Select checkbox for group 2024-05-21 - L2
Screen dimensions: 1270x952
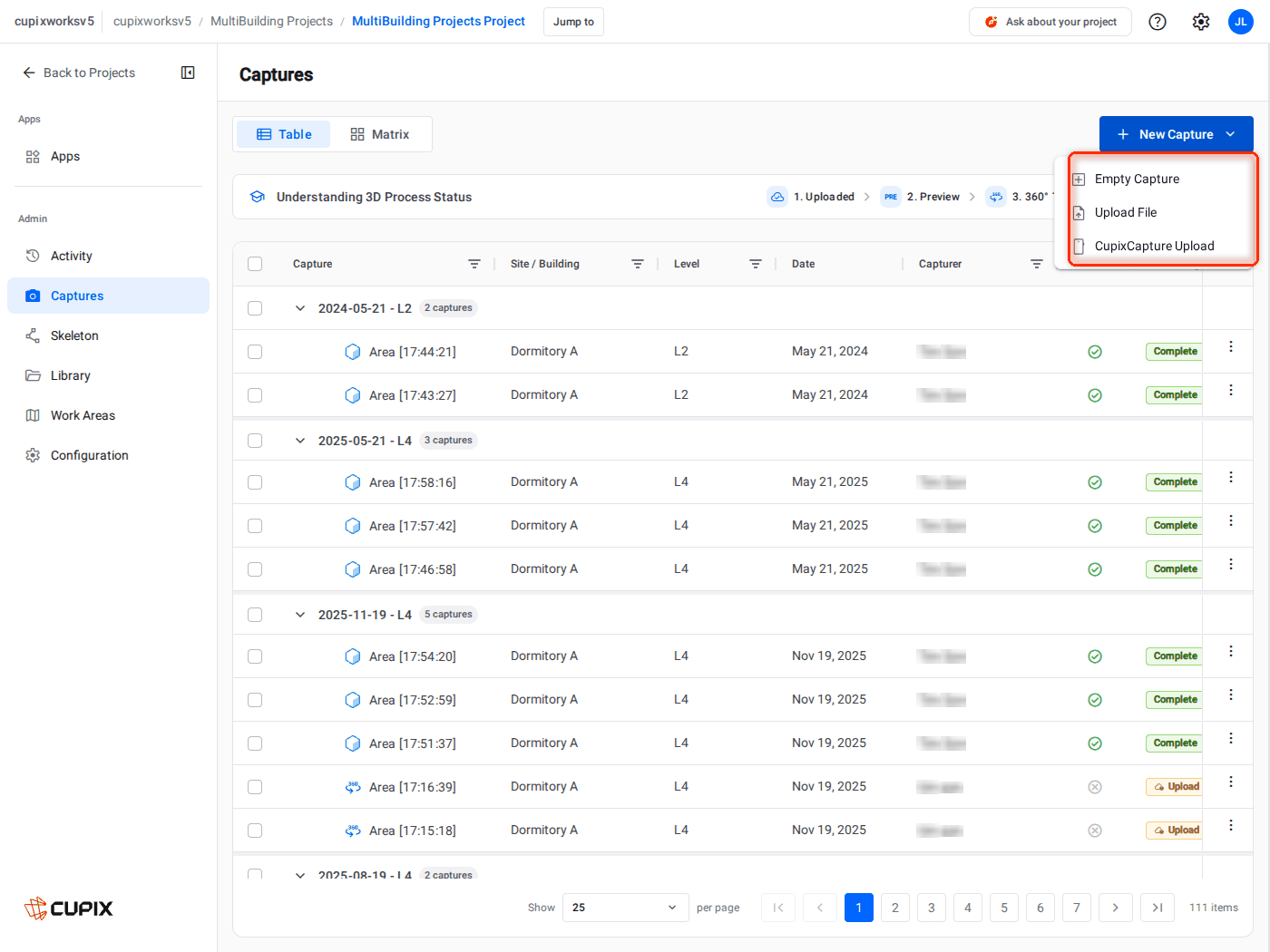pyautogui.click(x=255, y=308)
